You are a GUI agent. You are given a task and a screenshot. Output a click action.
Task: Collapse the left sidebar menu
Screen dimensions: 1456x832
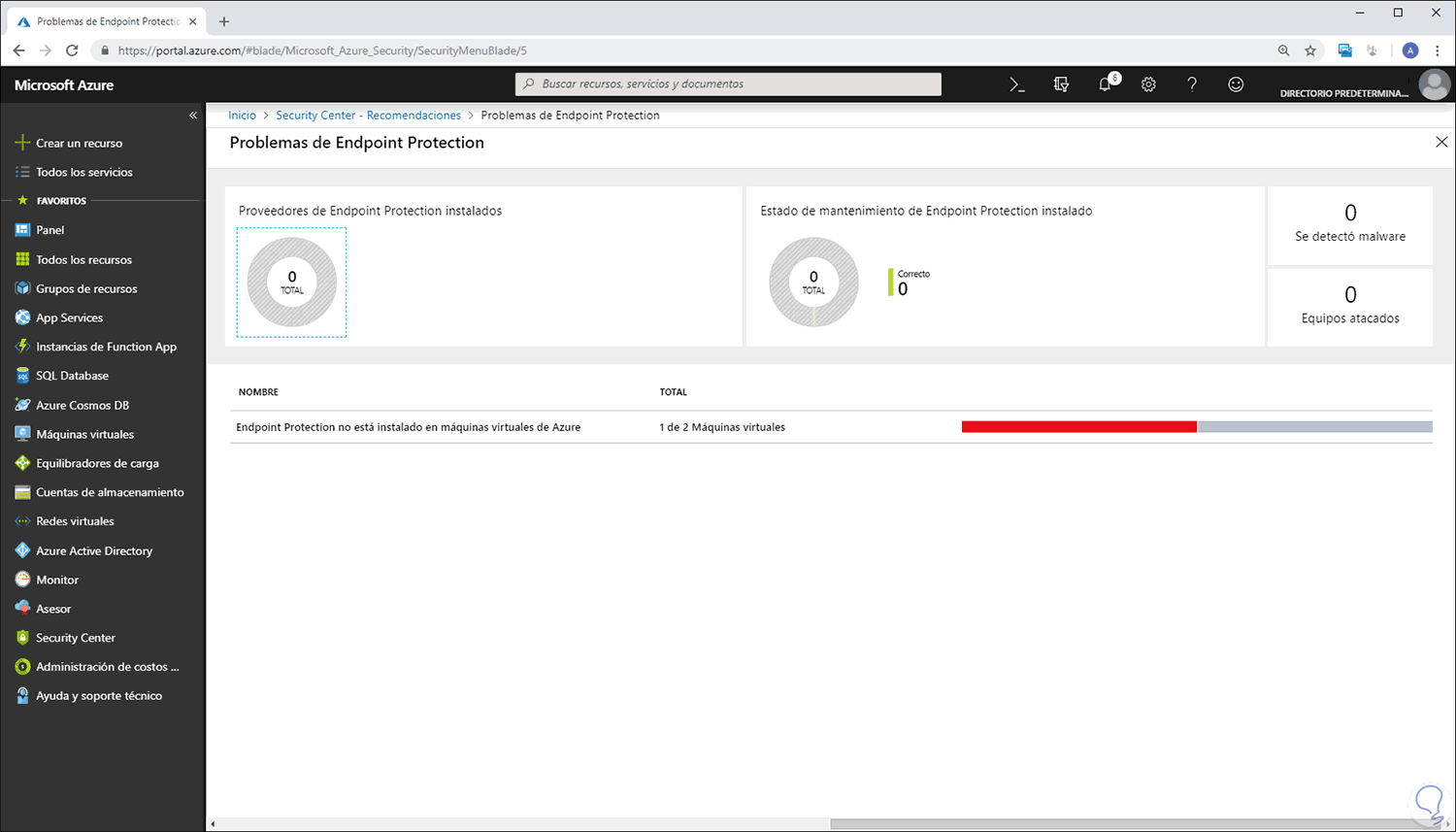point(193,116)
